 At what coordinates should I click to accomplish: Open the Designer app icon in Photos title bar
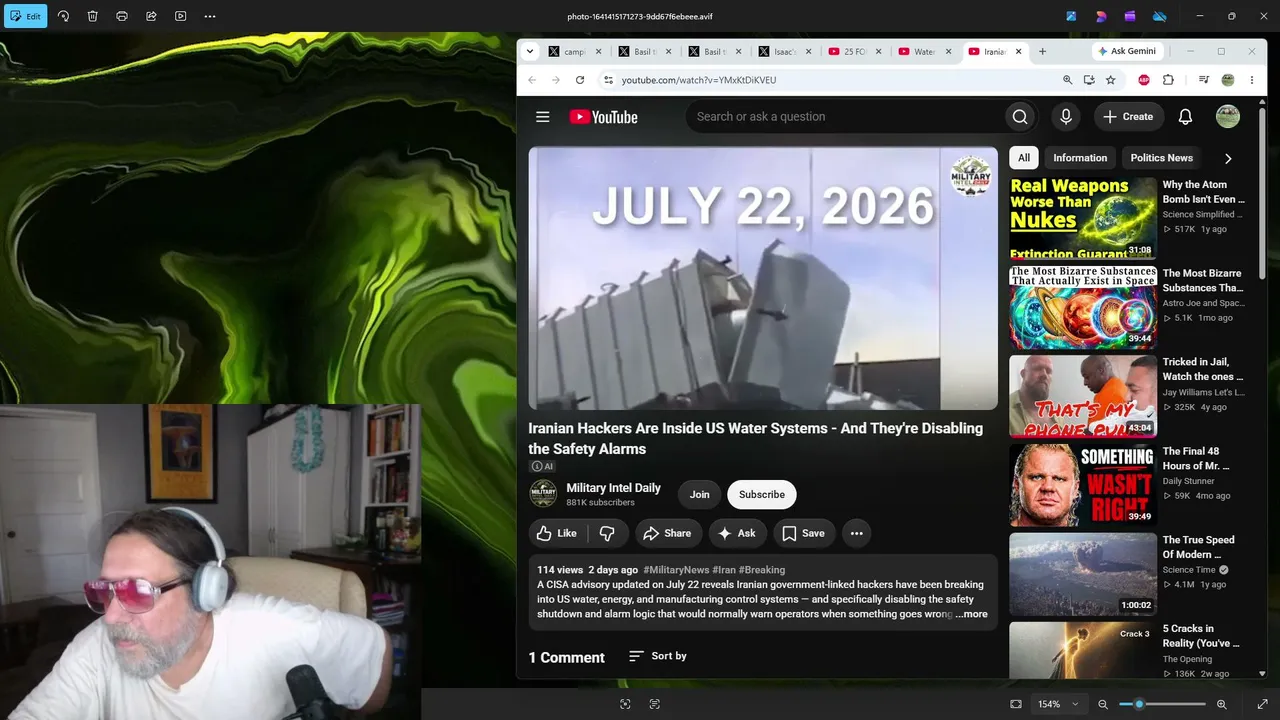1101,16
